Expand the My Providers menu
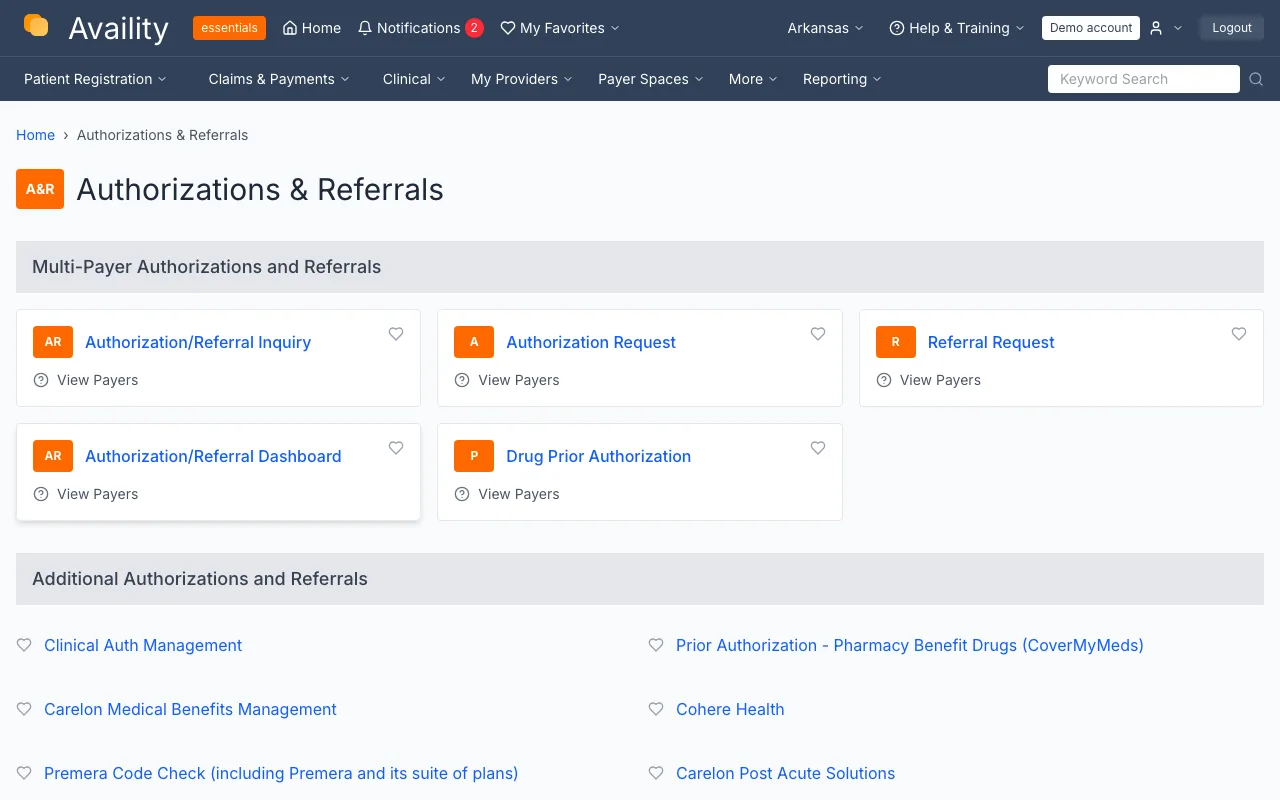This screenshot has height=800, width=1280. [x=522, y=79]
